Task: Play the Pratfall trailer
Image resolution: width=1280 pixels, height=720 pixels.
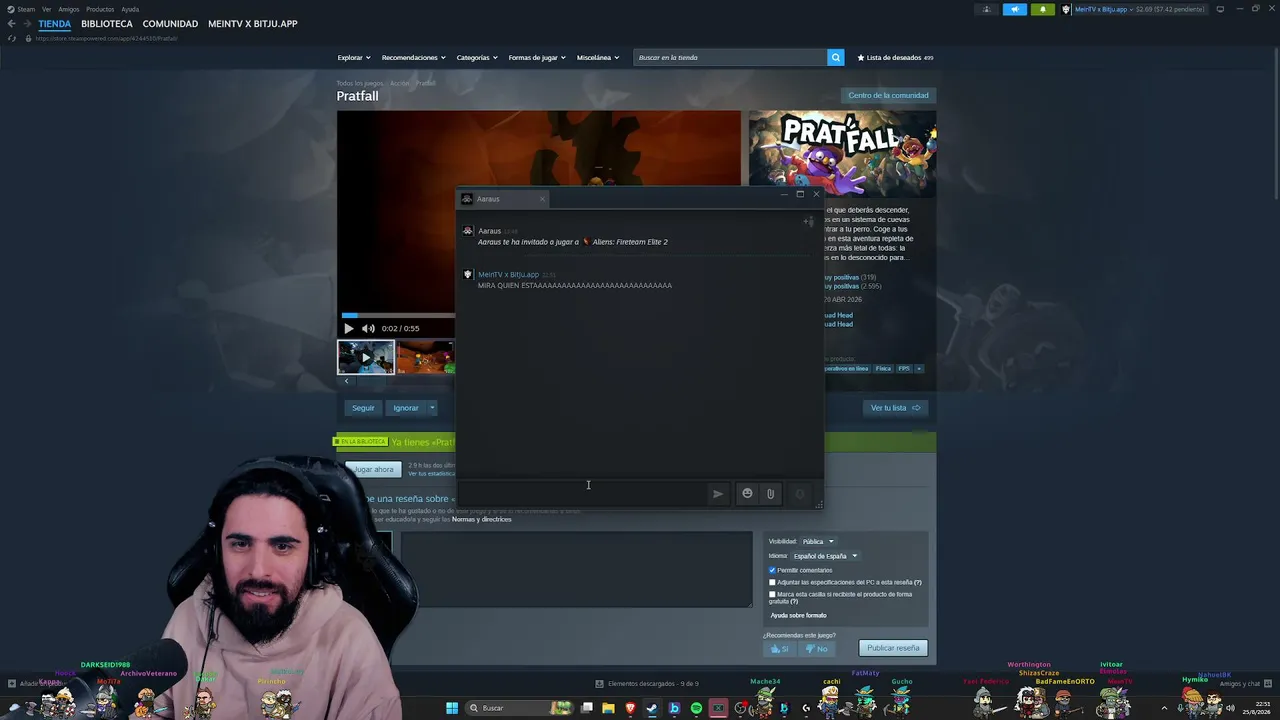Action: coord(348,328)
